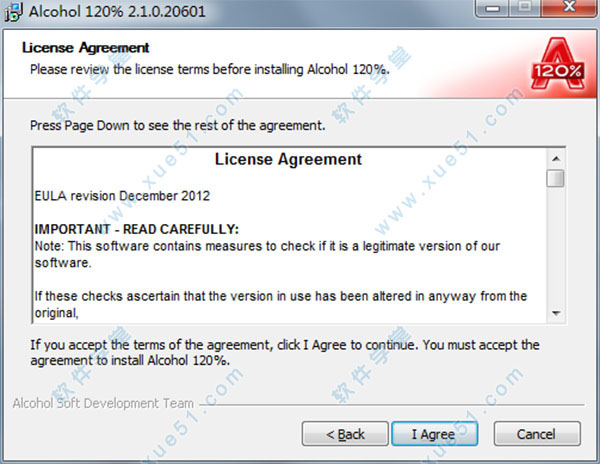The height and width of the screenshot is (464, 600).
Task: Return to previous step with Back button
Action: [345, 434]
